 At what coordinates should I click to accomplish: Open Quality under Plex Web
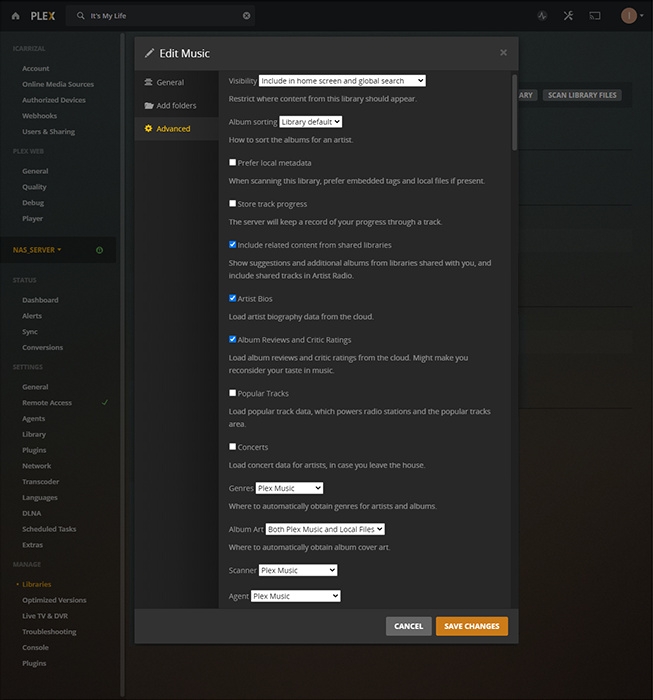34,187
